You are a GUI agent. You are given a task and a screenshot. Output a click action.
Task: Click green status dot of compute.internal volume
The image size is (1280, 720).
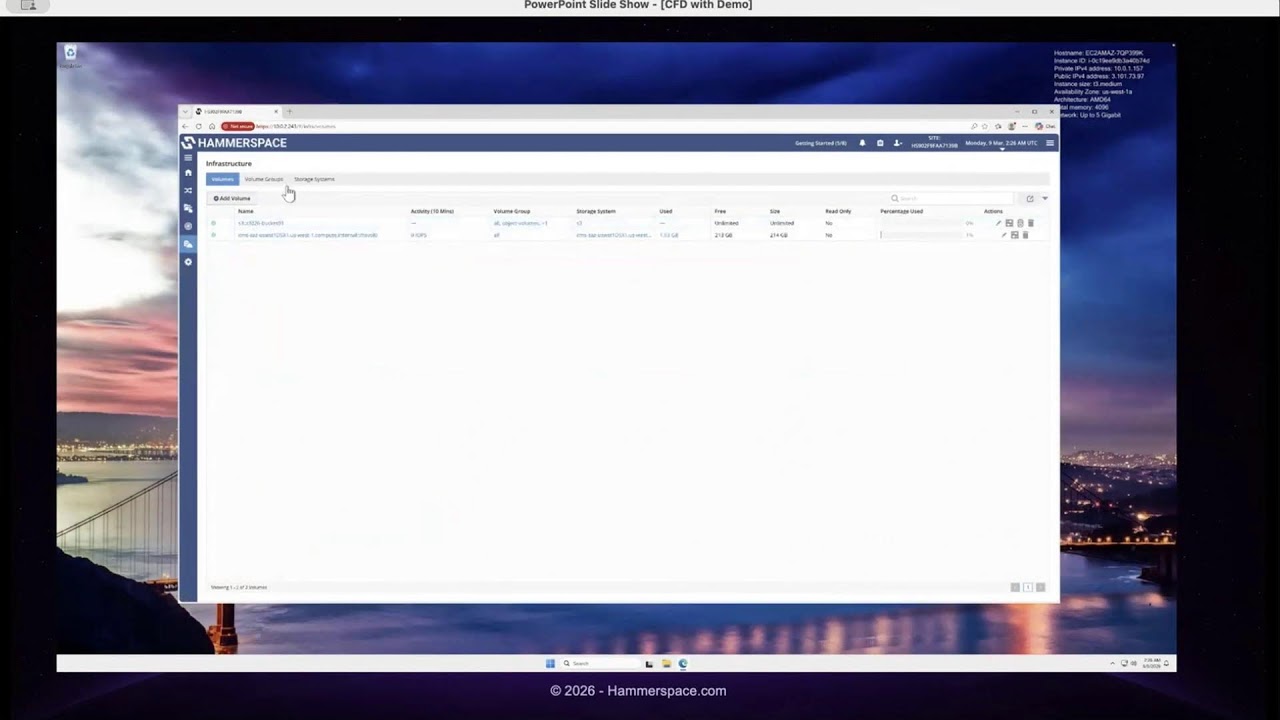(x=213, y=235)
